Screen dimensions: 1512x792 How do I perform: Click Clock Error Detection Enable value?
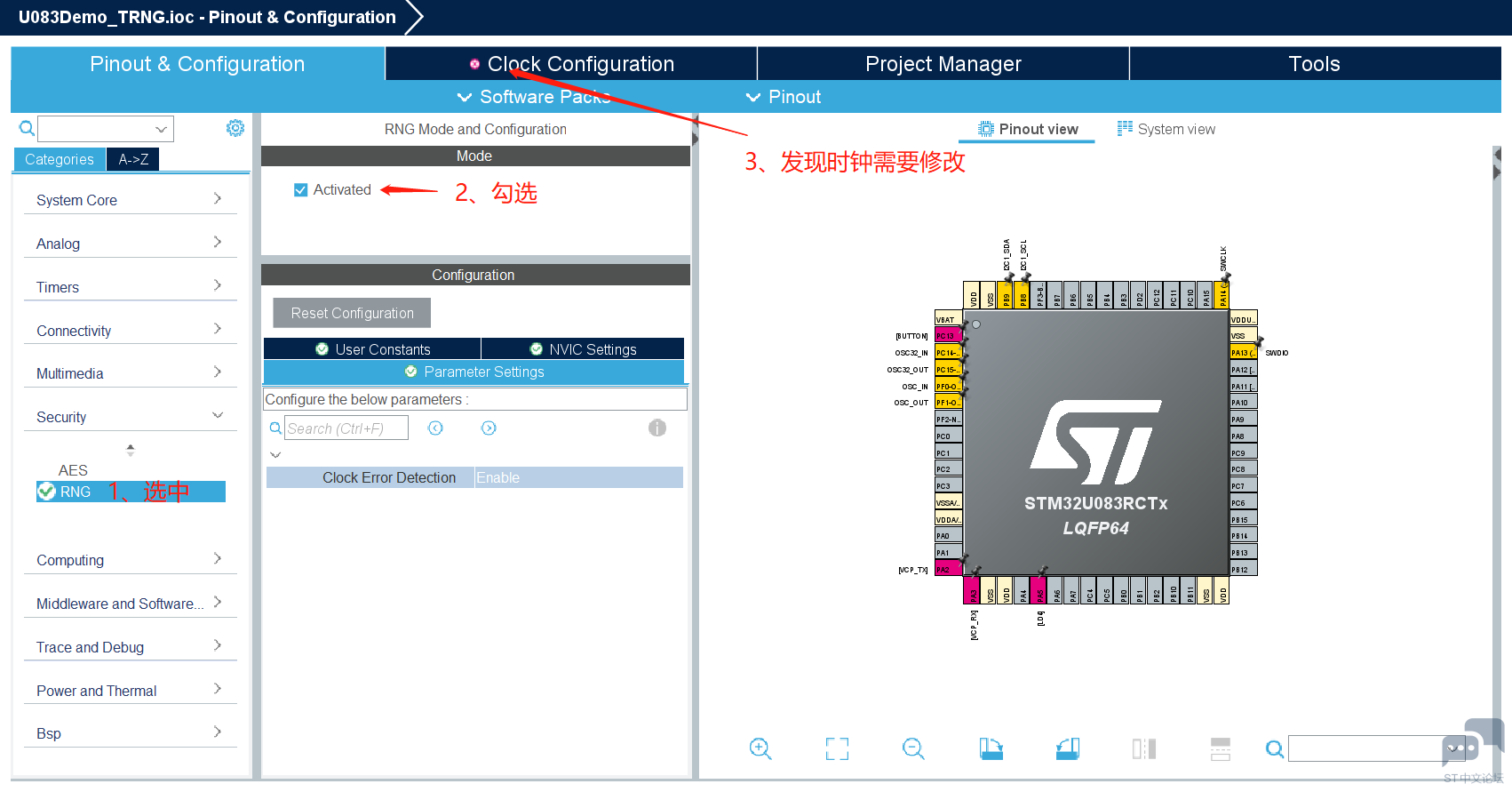click(x=578, y=477)
